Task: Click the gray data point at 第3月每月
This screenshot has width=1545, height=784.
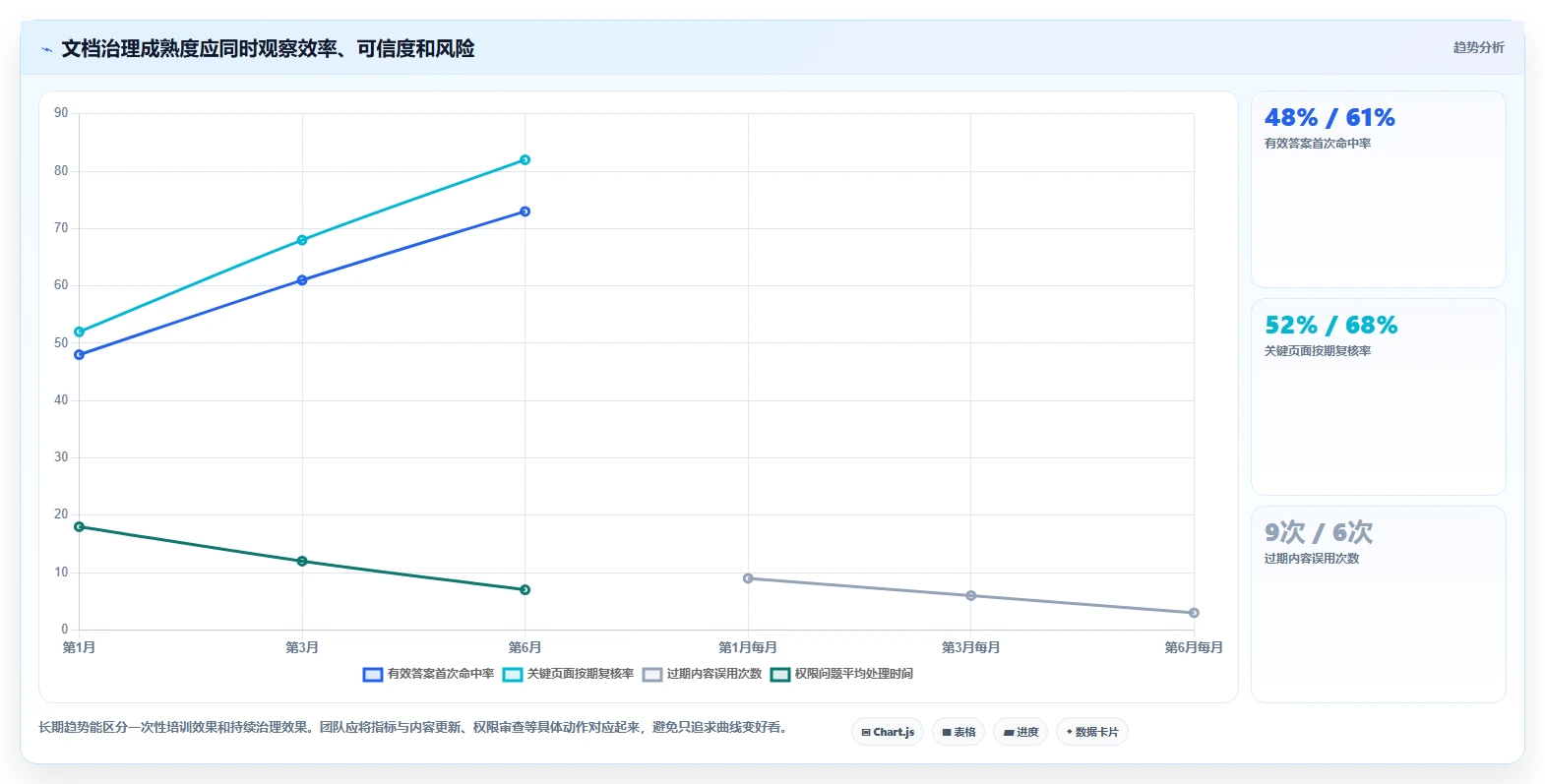Action: 971,595
